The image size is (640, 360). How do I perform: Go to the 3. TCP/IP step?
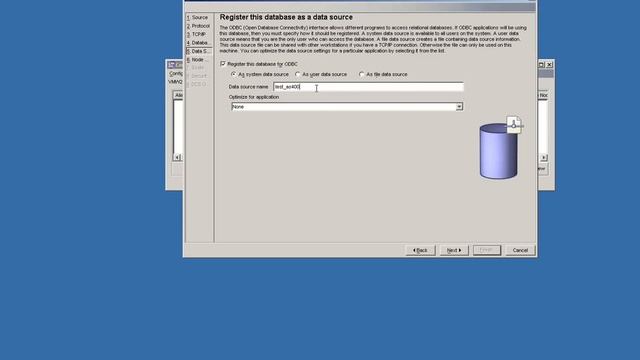click(196, 34)
